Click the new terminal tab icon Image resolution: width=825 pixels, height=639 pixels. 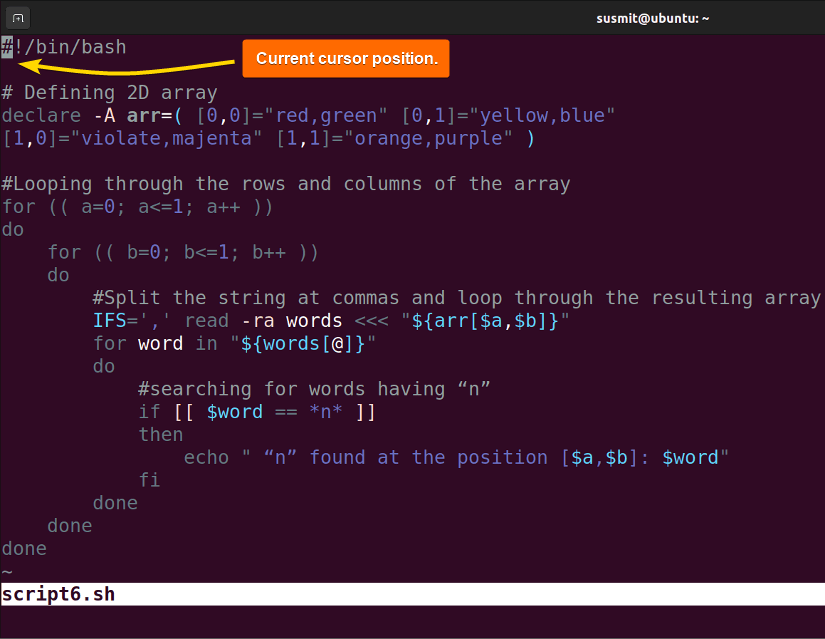pos(18,18)
